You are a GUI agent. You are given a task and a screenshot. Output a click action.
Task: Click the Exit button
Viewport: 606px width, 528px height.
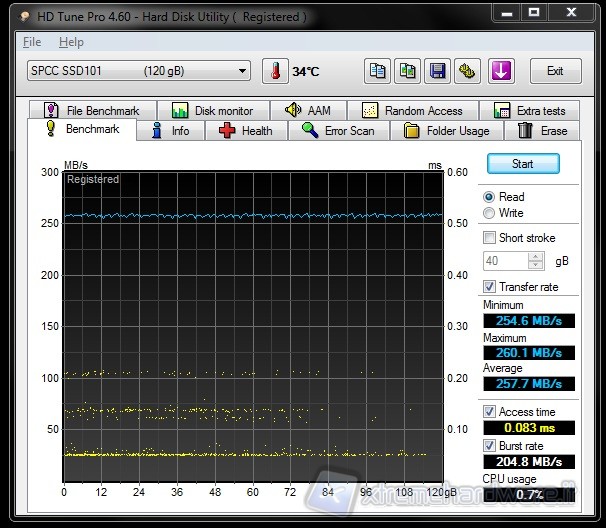pyautogui.click(x=555, y=71)
